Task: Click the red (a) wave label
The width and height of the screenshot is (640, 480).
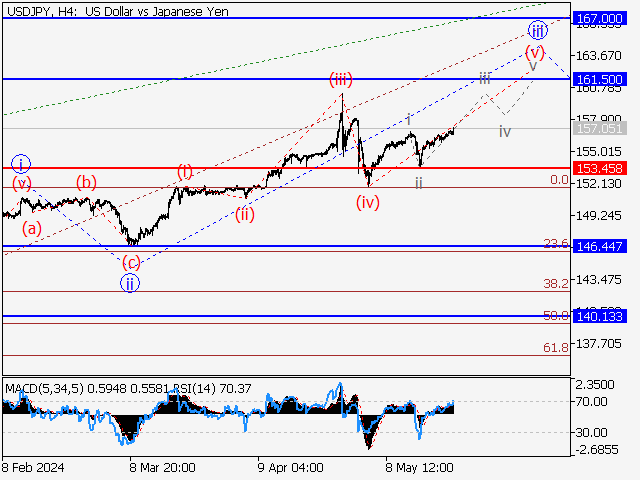Action: click(x=32, y=229)
